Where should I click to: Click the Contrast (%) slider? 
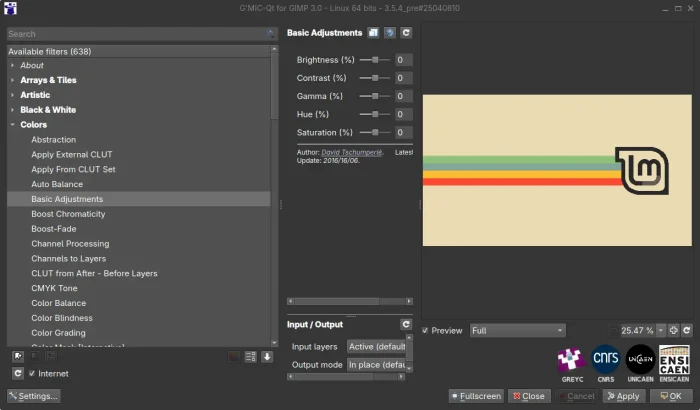(375, 78)
